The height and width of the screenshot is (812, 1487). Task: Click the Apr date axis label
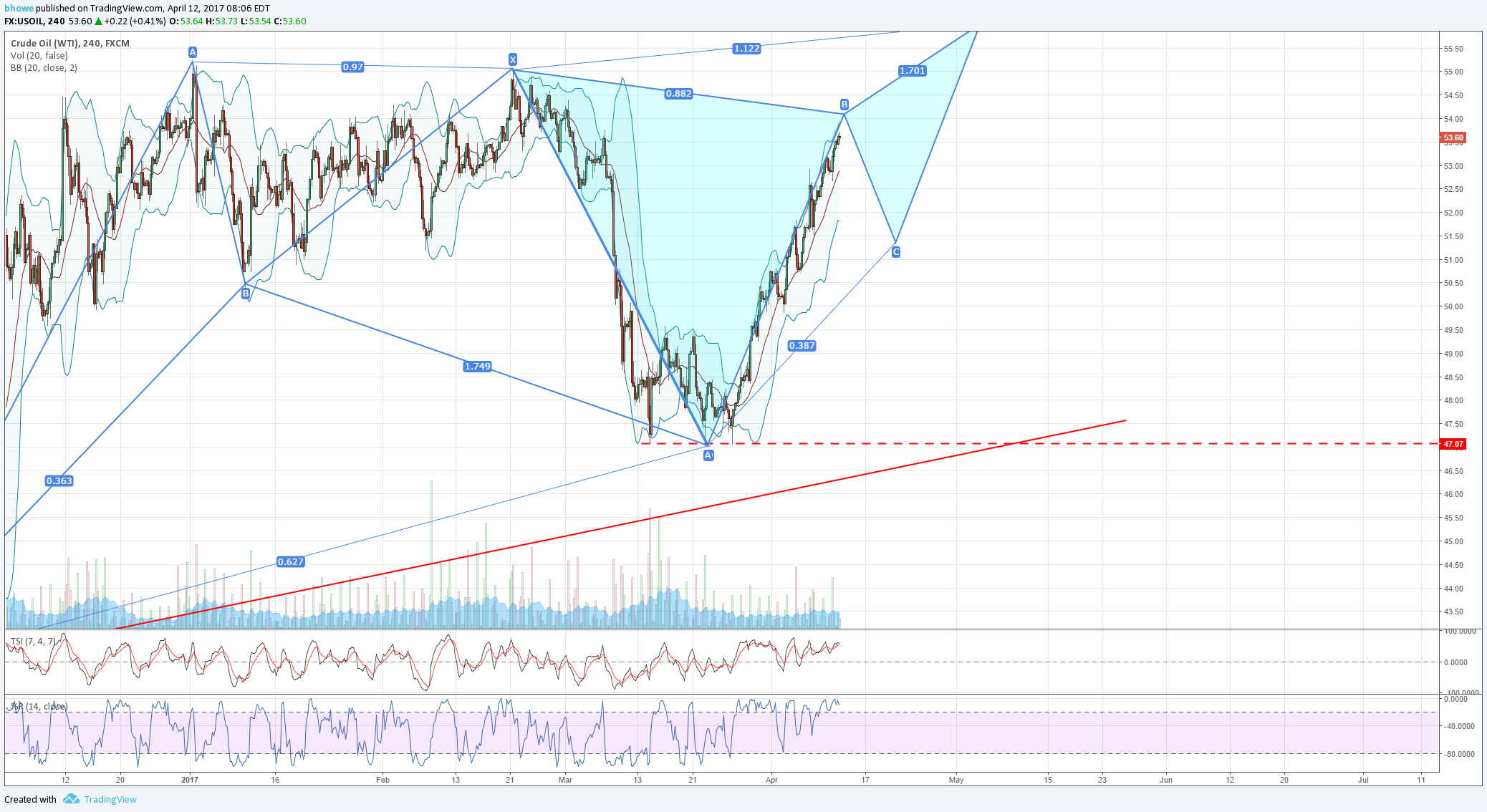(771, 780)
